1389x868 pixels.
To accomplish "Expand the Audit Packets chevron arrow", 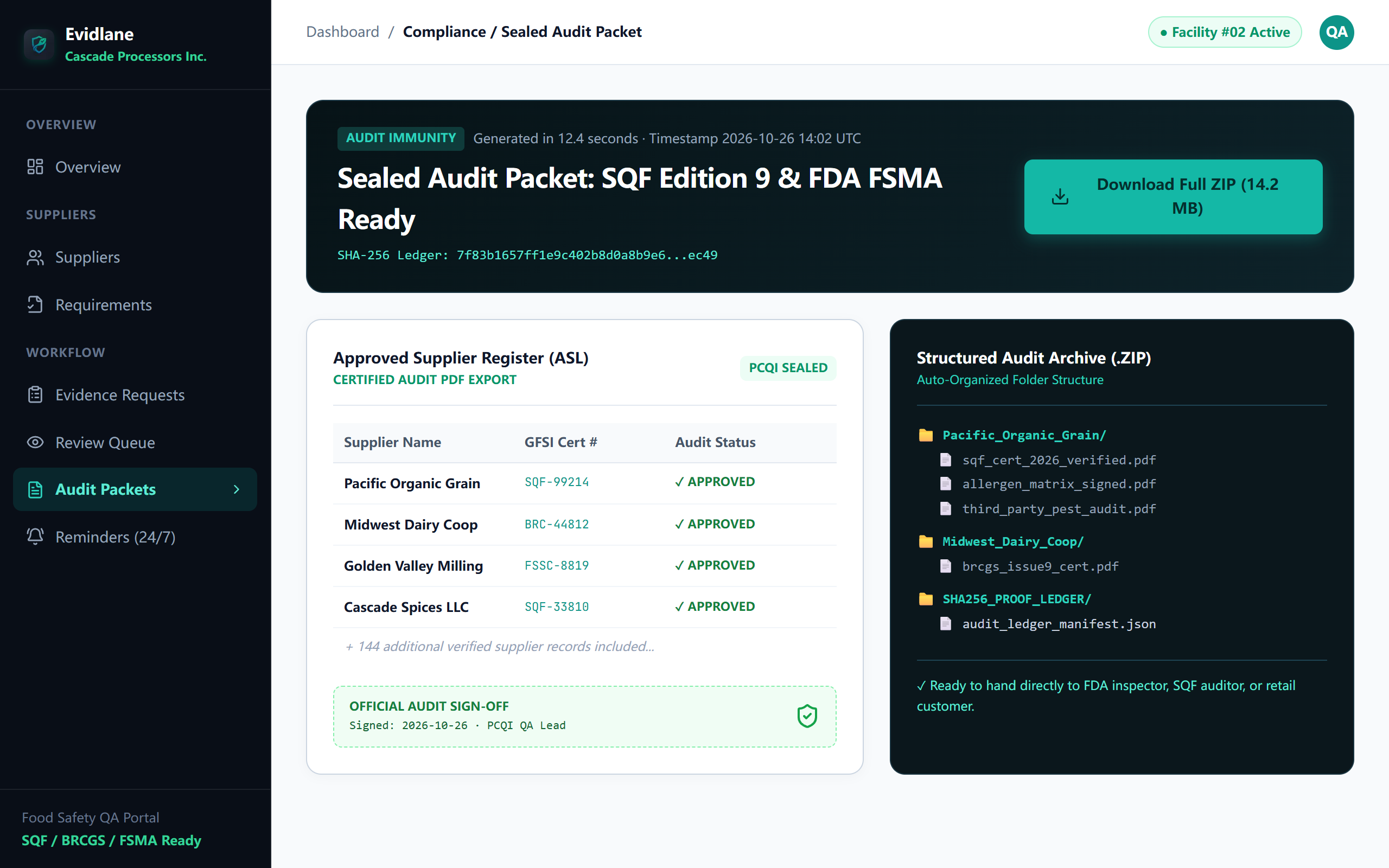I will pyautogui.click(x=237, y=490).
